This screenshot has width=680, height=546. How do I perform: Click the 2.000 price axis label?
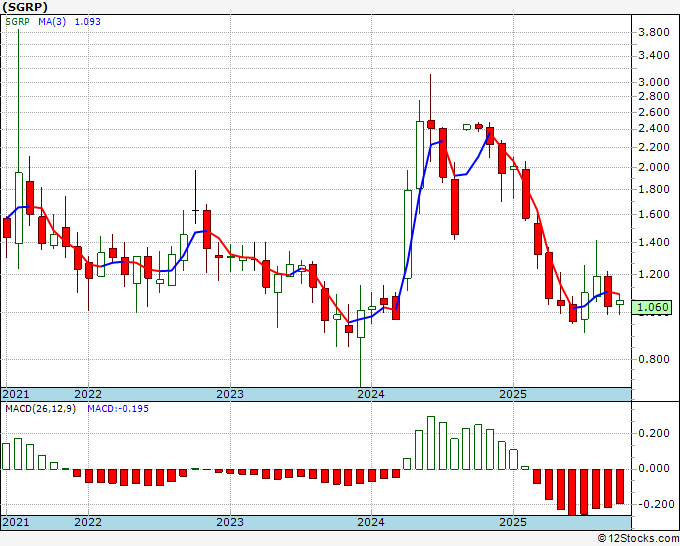tap(655, 167)
